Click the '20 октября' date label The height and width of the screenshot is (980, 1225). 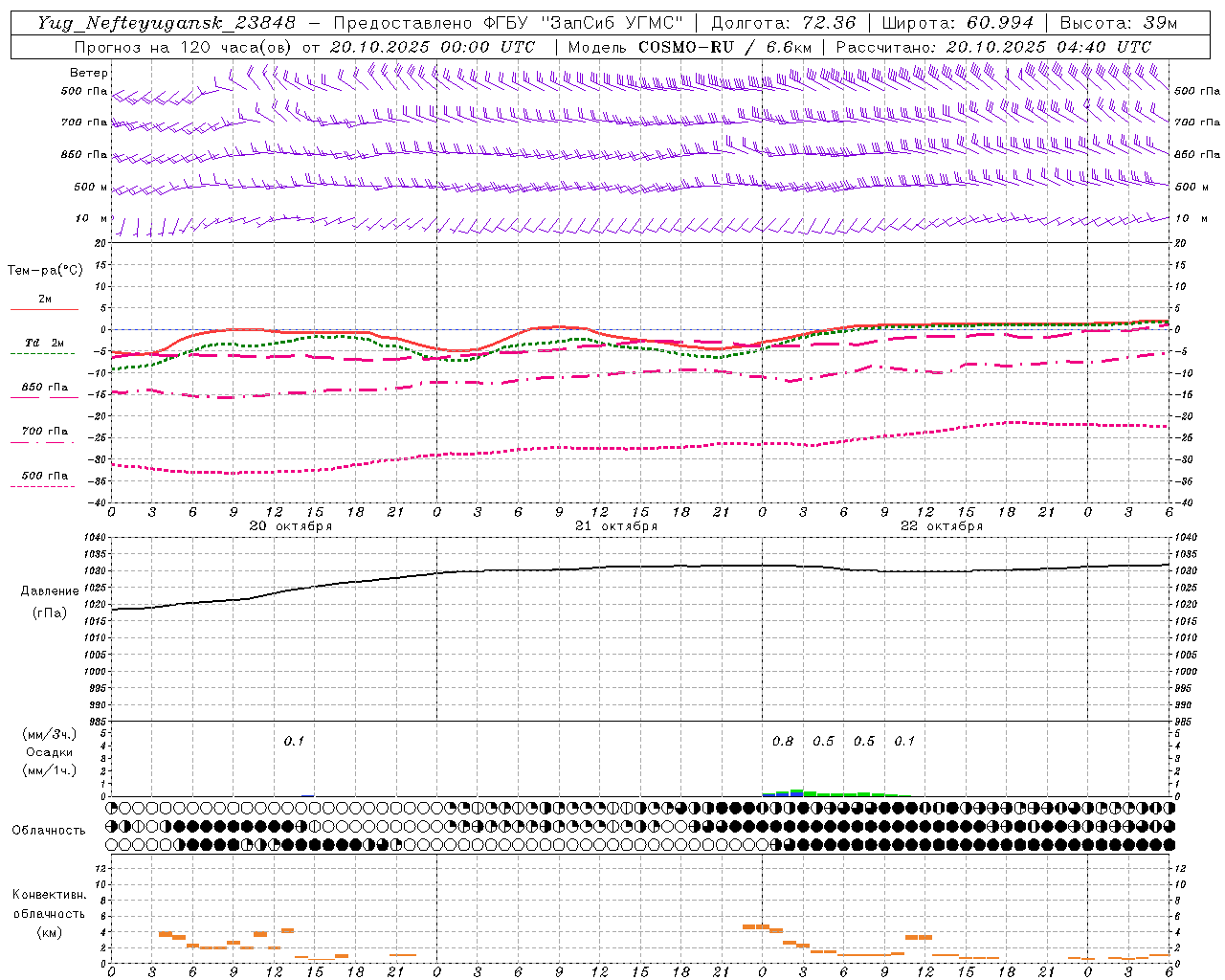coord(291,526)
